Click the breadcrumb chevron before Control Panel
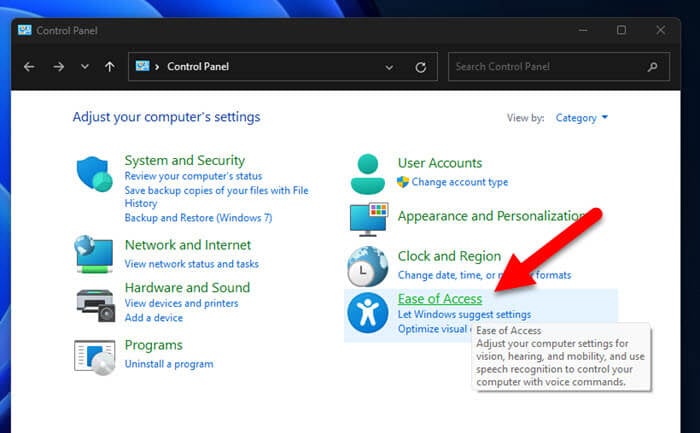Image resolution: width=700 pixels, height=433 pixels. (x=157, y=67)
